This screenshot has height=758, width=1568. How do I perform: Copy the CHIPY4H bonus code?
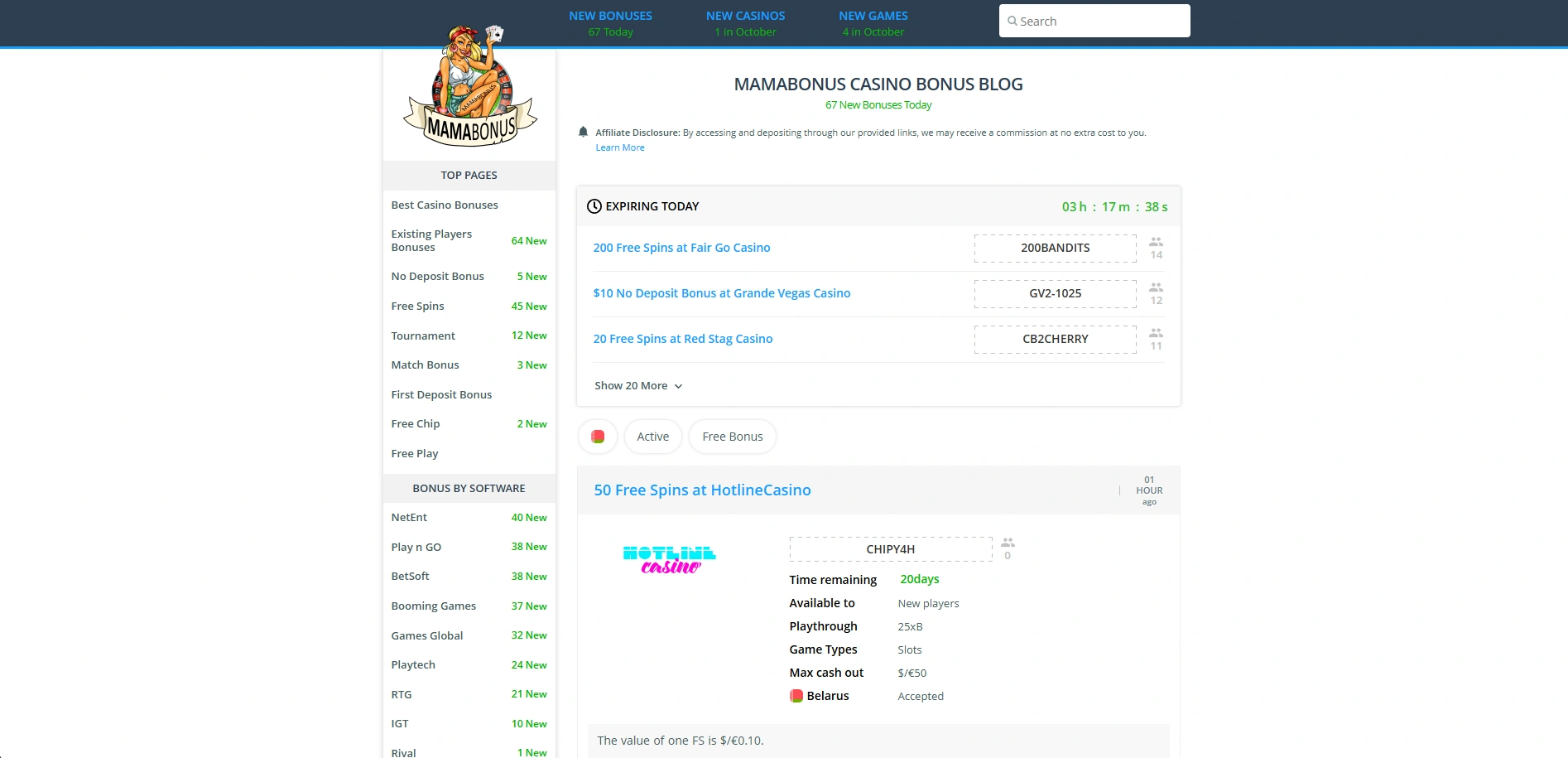[x=891, y=549]
